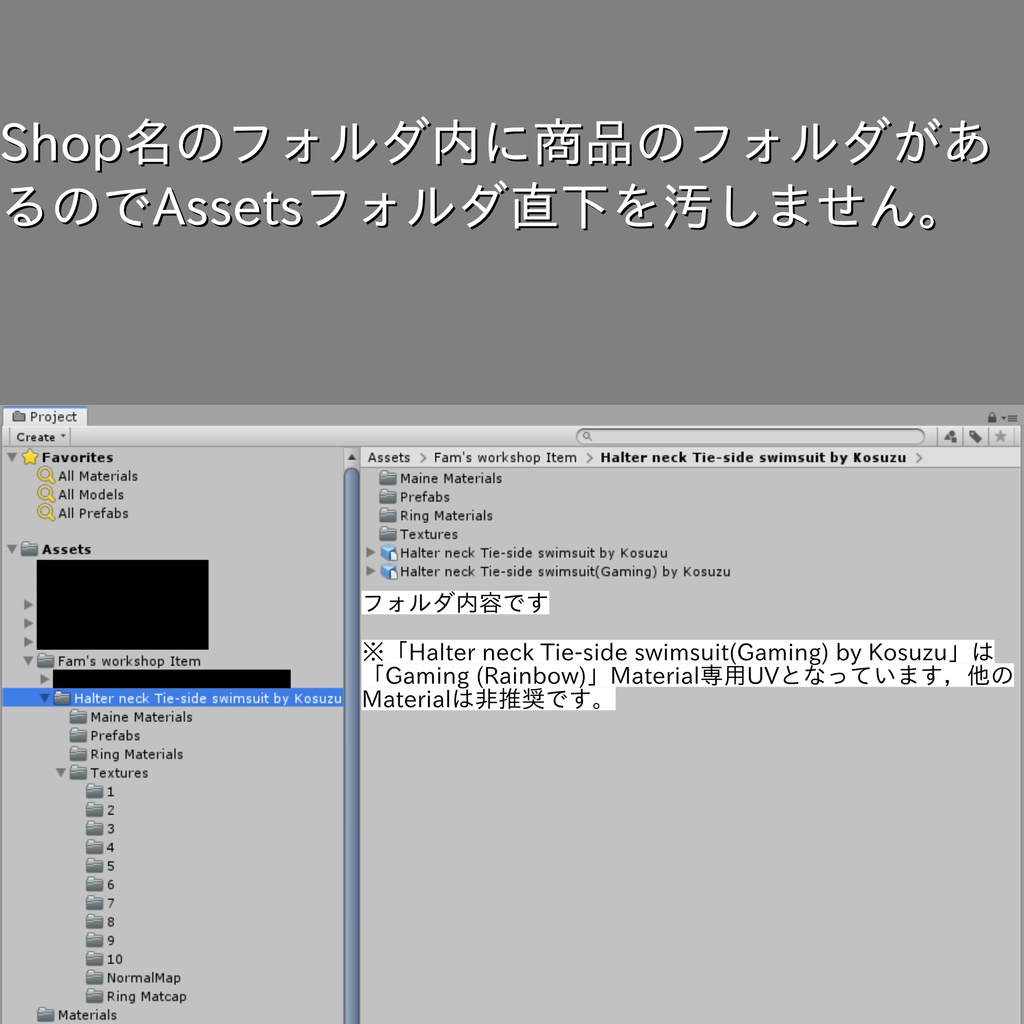1024x1024 pixels.
Task: Expand the Halter neck Tie-side swimsuit prefab
Action: click(370, 552)
